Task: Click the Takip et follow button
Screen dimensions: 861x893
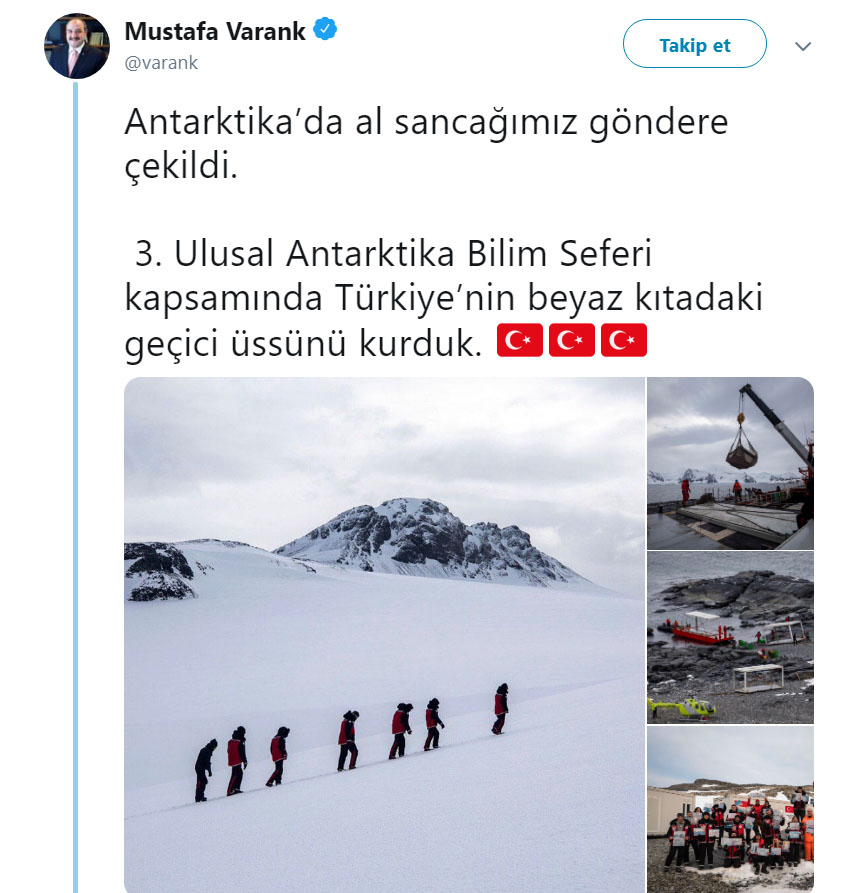Action: pos(695,44)
